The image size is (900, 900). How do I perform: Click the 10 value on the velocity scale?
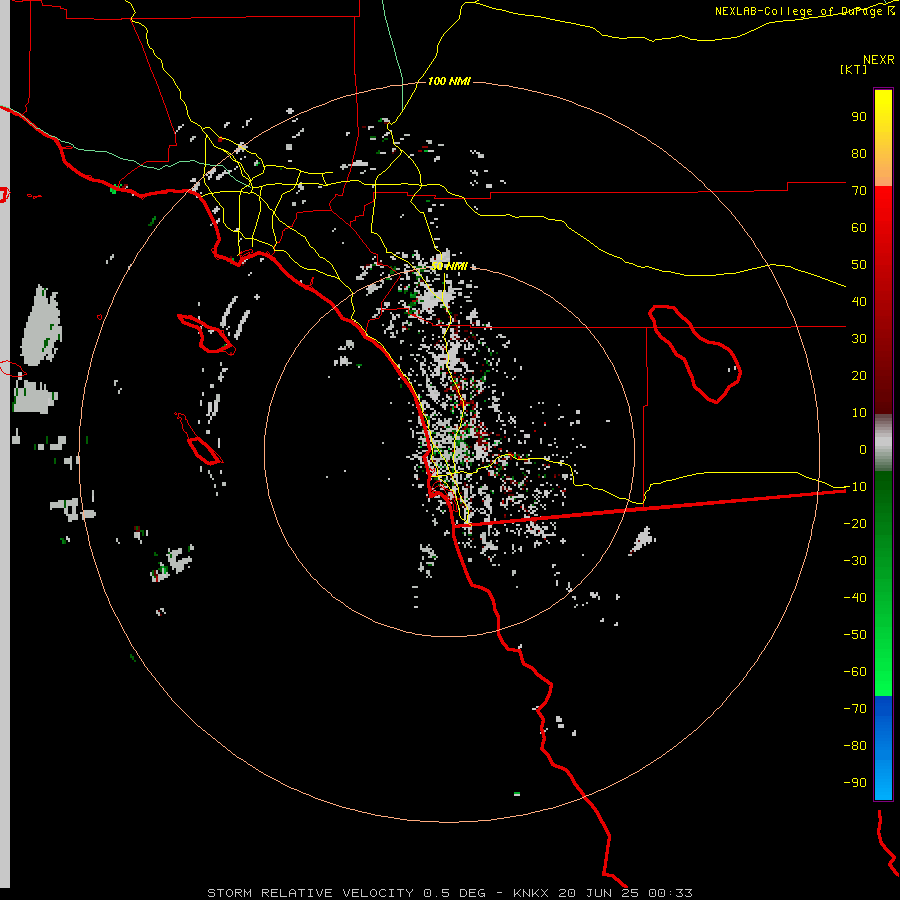pos(859,413)
